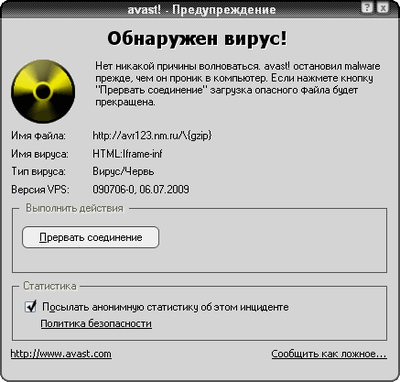Open the http://www.avast.com link

[61, 354]
